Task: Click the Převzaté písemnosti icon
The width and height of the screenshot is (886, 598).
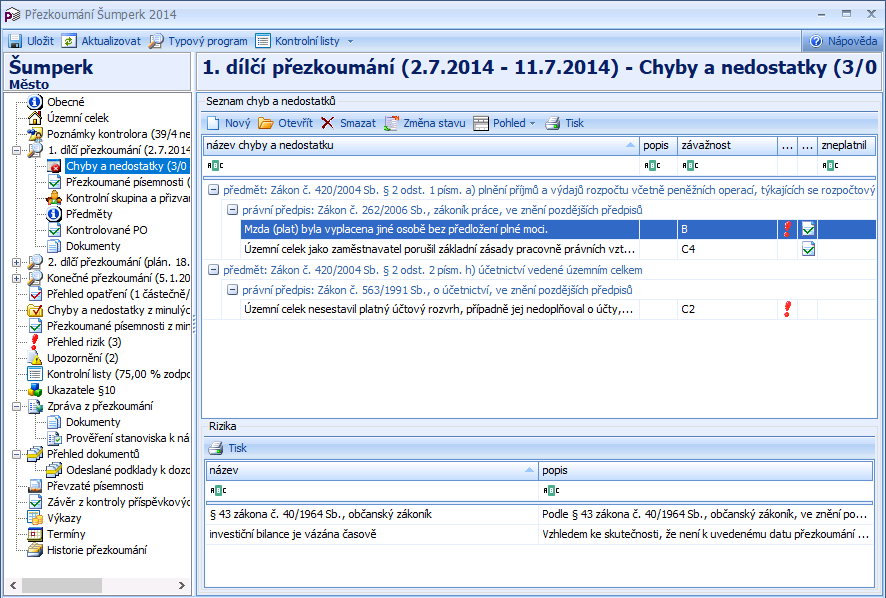Action: [x=35, y=486]
